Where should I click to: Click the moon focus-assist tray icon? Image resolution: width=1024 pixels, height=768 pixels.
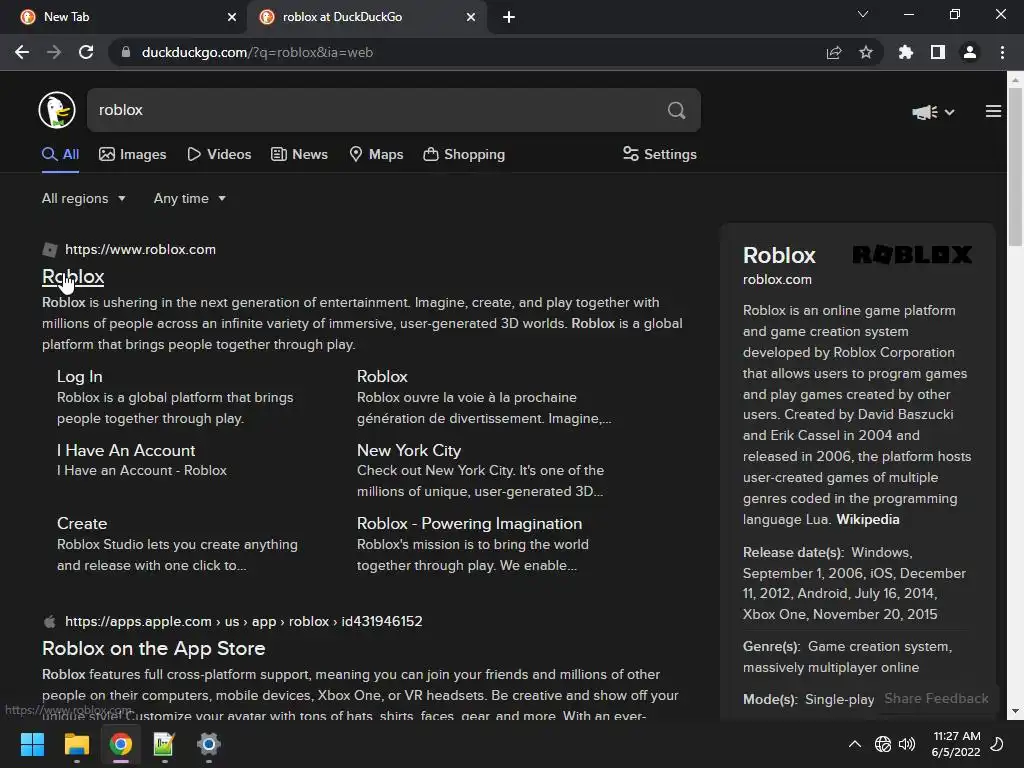(x=997, y=744)
